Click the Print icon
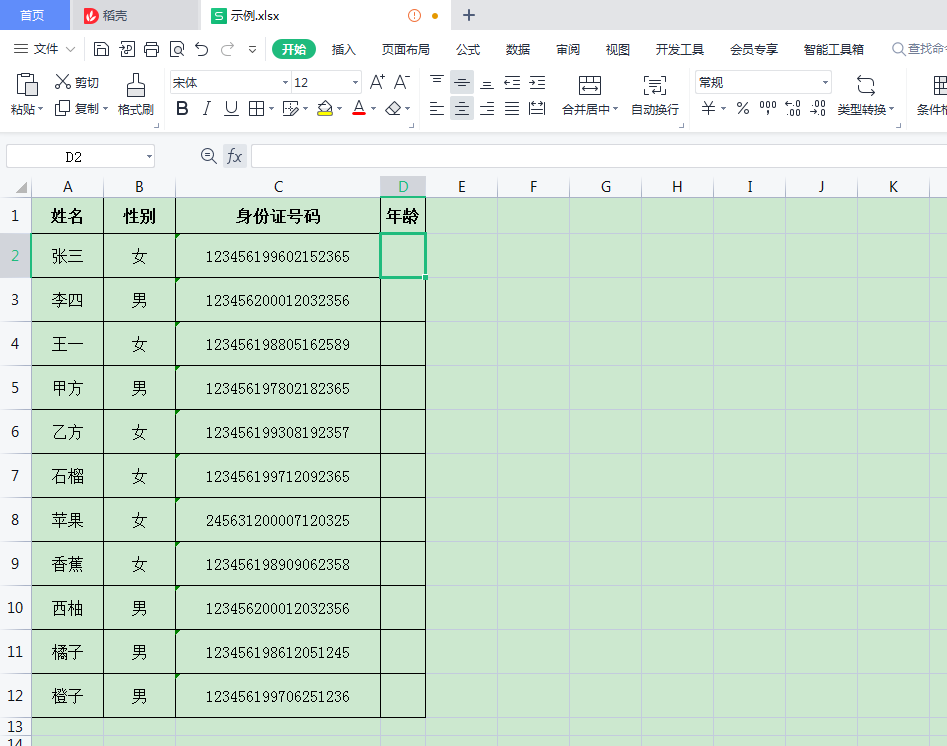947x746 pixels. [151, 49]
